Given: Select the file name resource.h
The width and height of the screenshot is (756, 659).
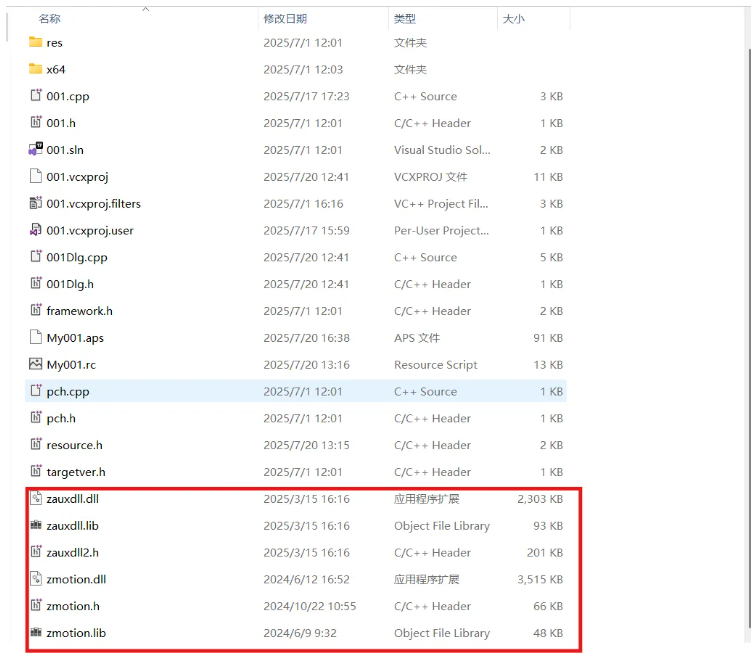Looking at the screenshot, I should pyautogui.click(x=74, y=445).
